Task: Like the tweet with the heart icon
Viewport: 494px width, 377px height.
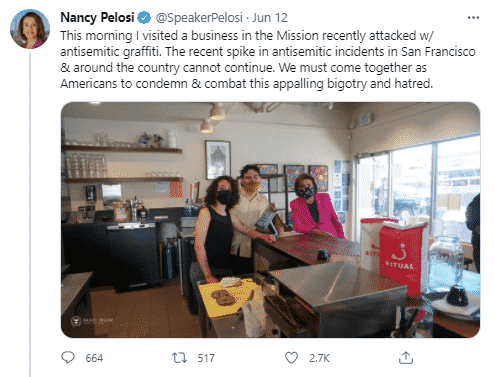Action: pos(291,358)
